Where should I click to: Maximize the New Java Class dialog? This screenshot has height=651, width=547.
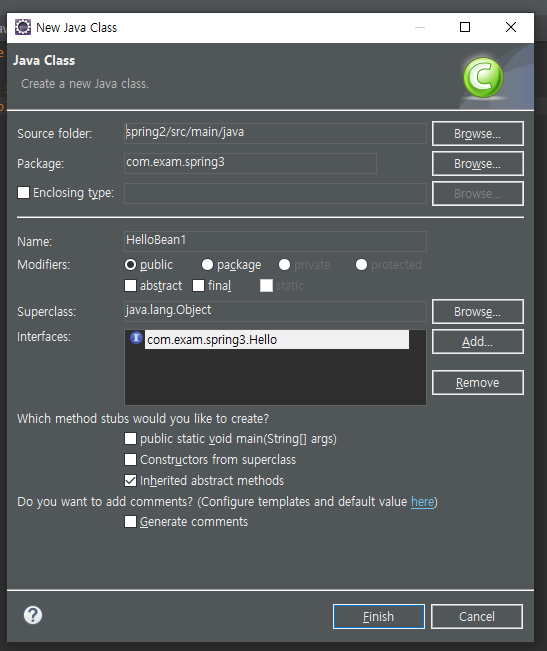coord(465,27)
